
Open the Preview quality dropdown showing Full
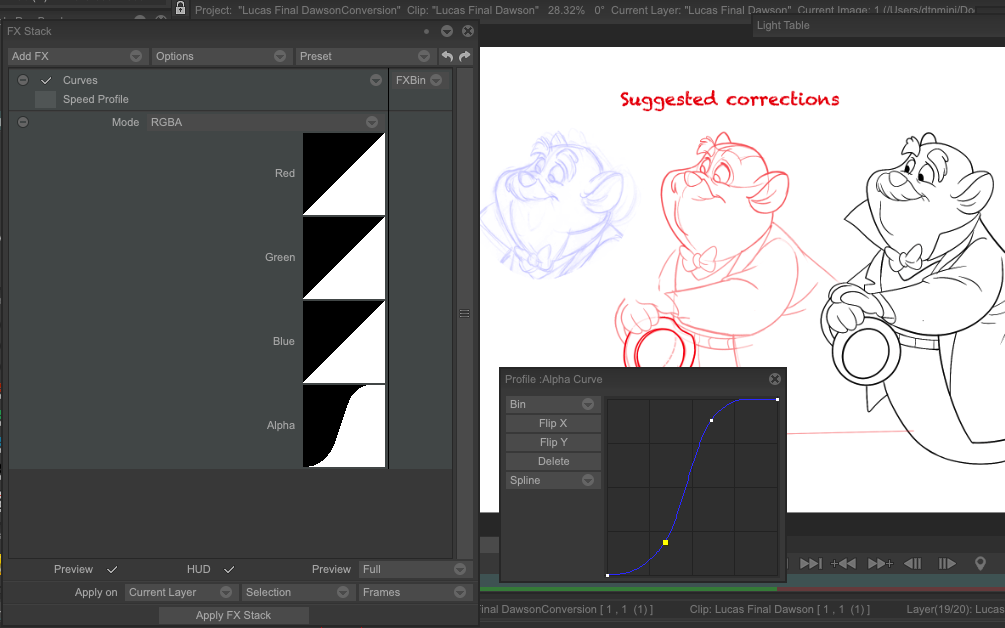click(x=415, y=569)
